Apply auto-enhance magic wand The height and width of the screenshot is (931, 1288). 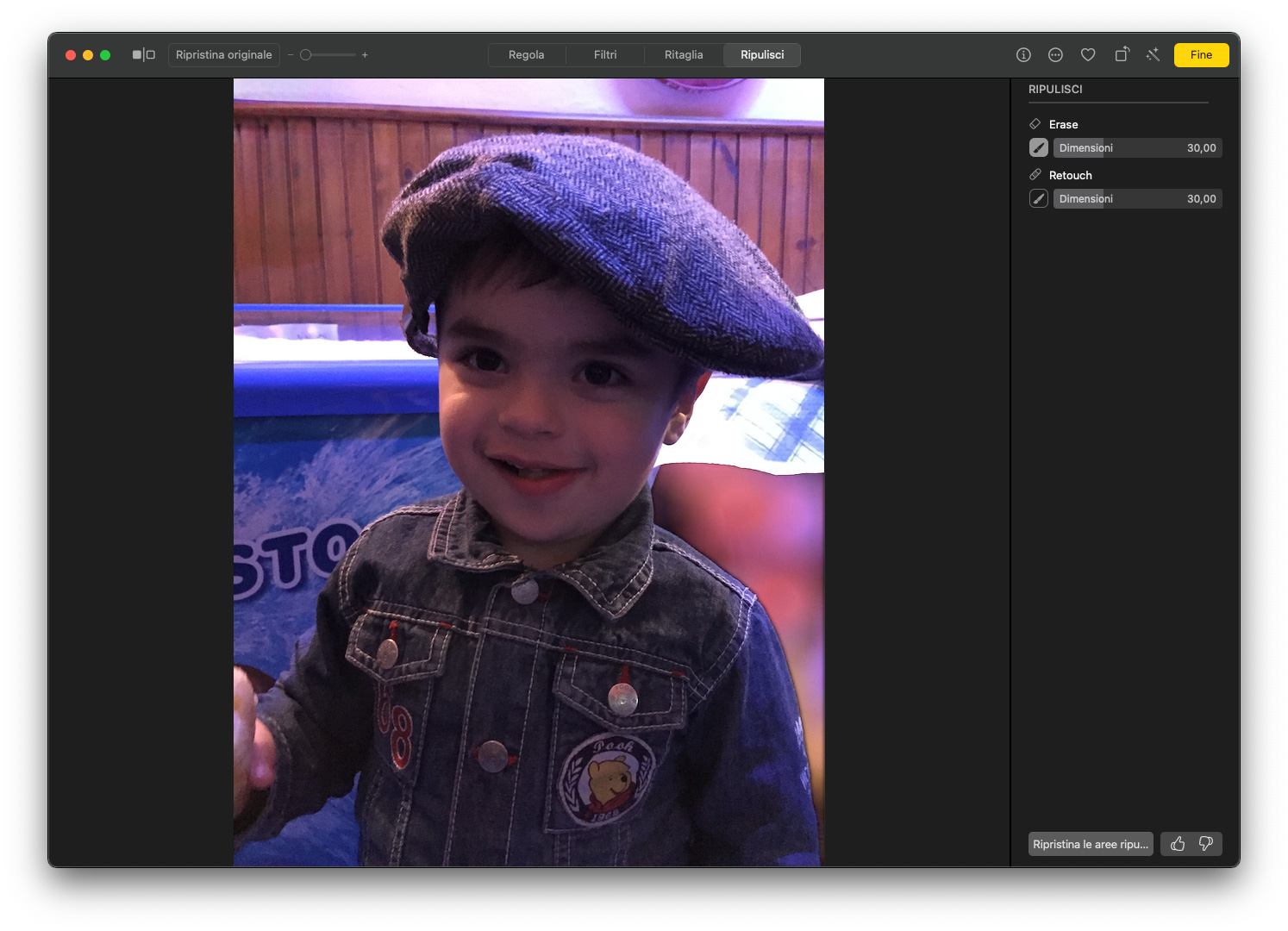1153,55
